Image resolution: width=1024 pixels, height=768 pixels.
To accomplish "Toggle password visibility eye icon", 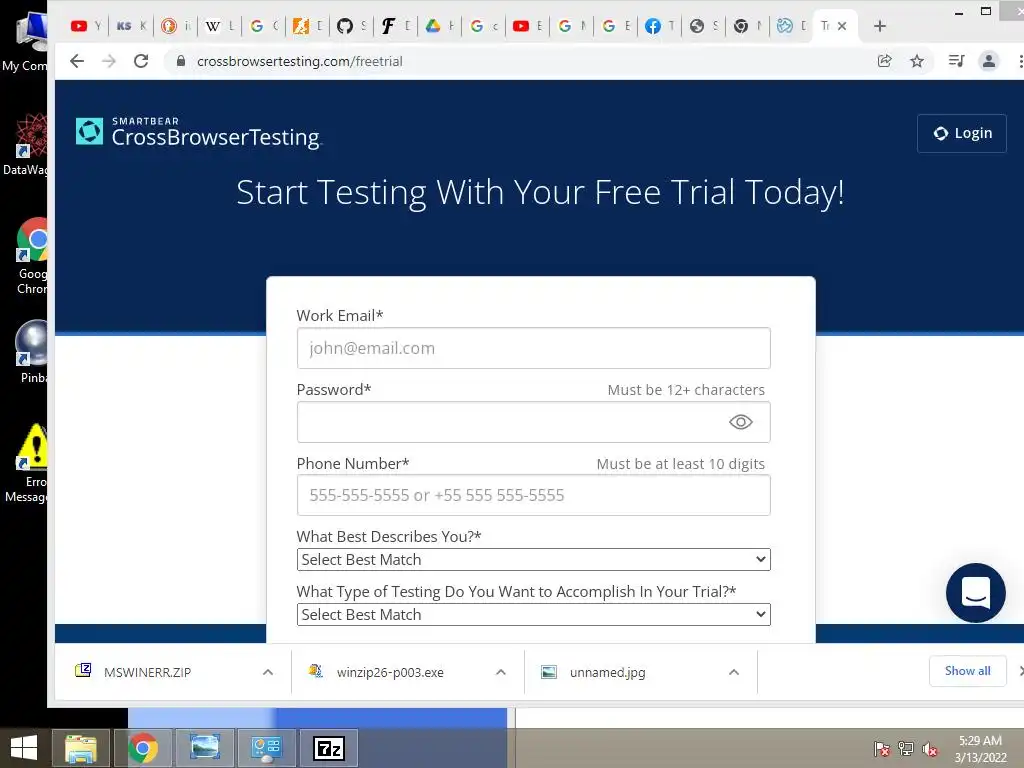I will [x=741, y=422].
